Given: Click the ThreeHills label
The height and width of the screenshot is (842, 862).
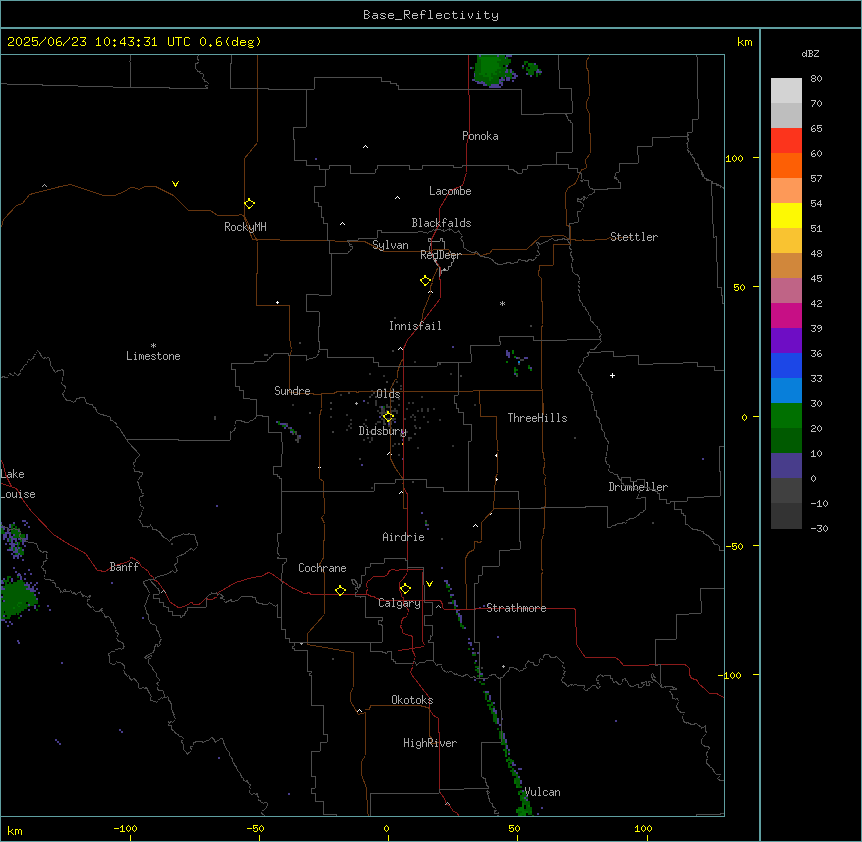Looking at the screenshot, I should (x=537, y=418).
